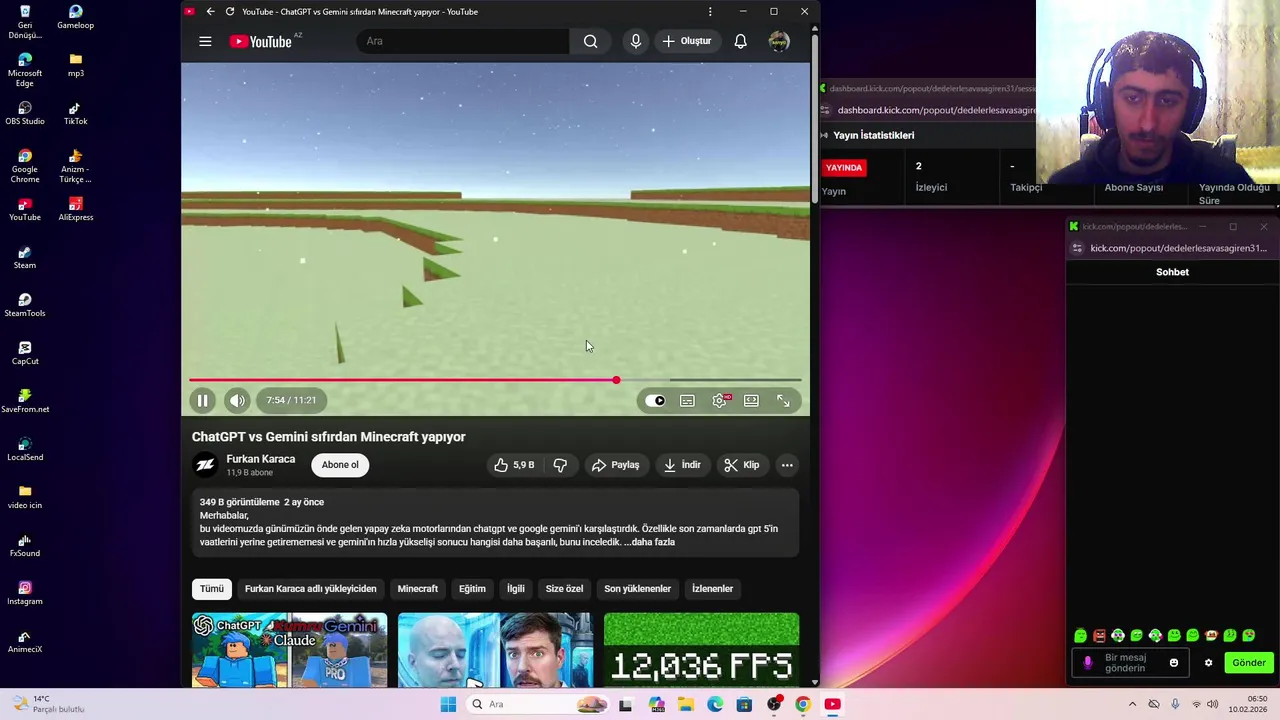Click the Oluştur create button
The width and height of the screenshot is (1280, 720).
click(x=686, y=41)
